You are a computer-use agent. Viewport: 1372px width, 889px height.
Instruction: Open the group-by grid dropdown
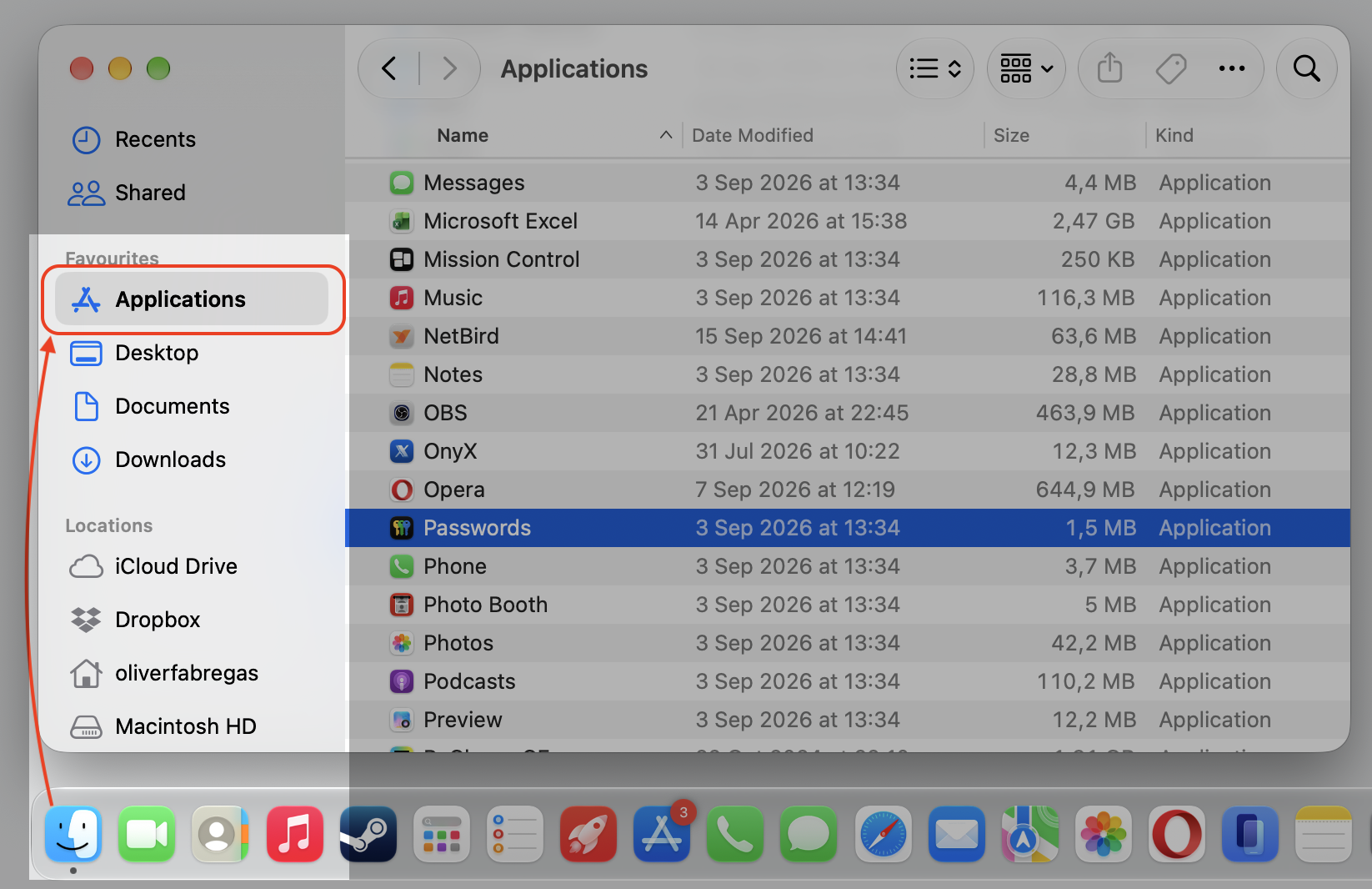pos(1027,68)
